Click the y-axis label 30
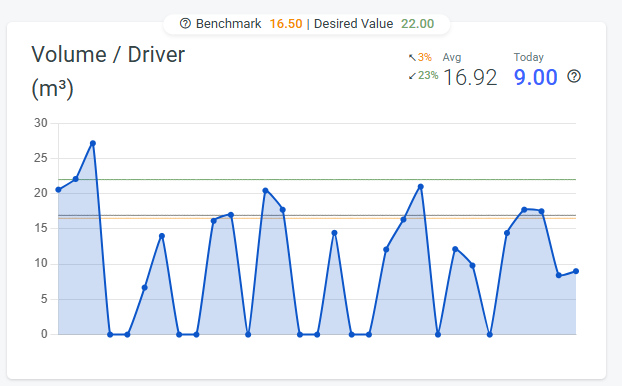Viewport: 622px width, 386px height. (40, 123)
